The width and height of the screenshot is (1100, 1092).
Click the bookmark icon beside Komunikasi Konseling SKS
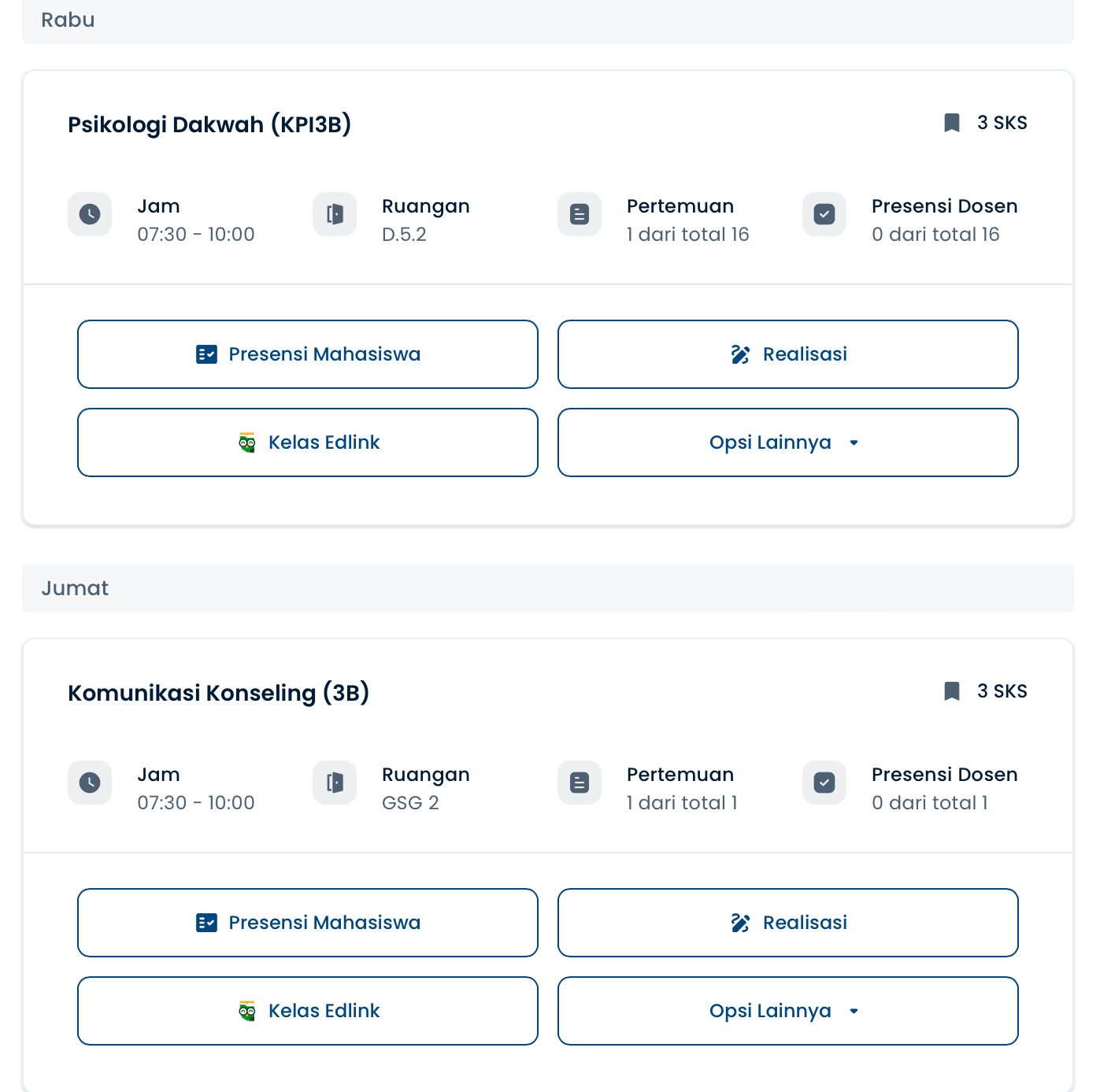pos(952,691)
